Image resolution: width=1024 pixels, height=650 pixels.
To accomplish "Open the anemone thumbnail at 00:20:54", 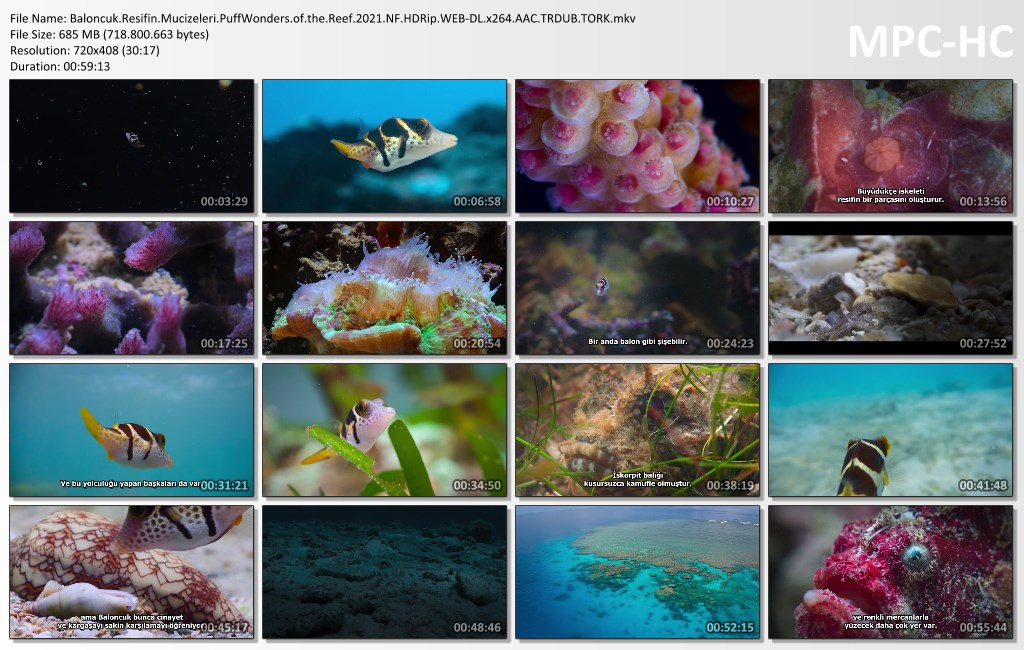I will 384,288.
